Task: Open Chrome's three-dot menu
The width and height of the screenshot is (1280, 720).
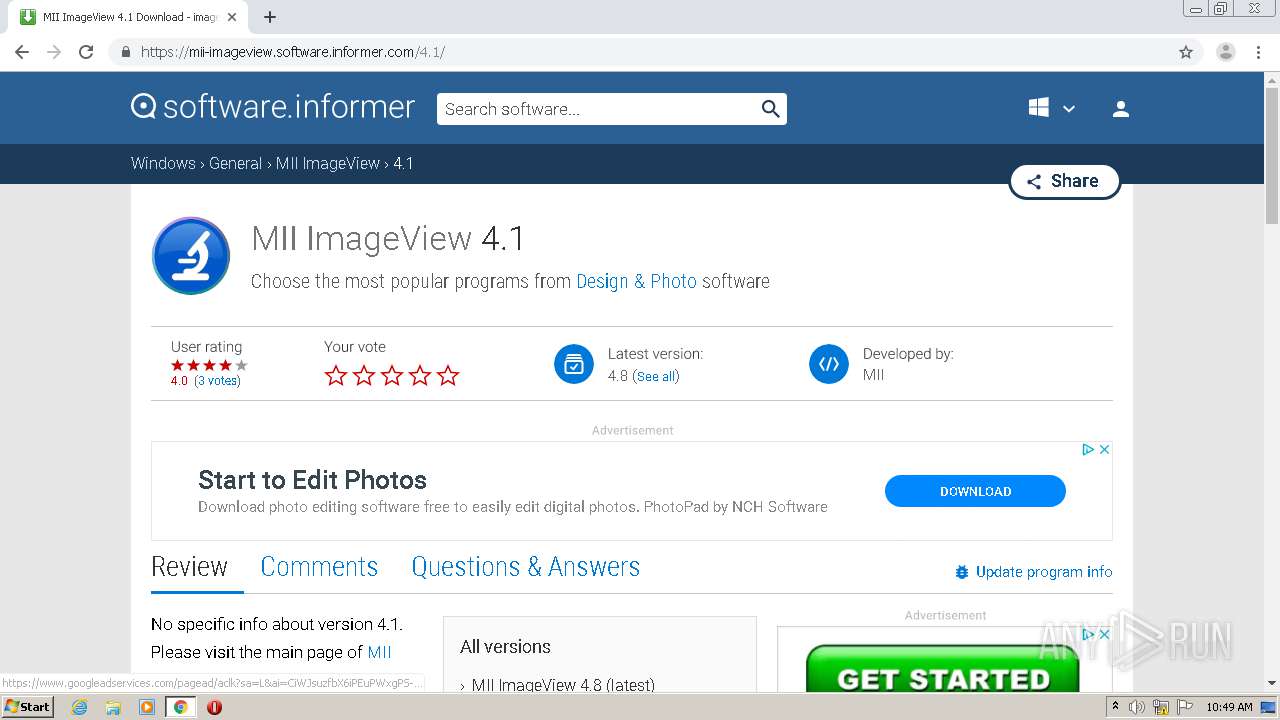Action: pos(1258,52)
